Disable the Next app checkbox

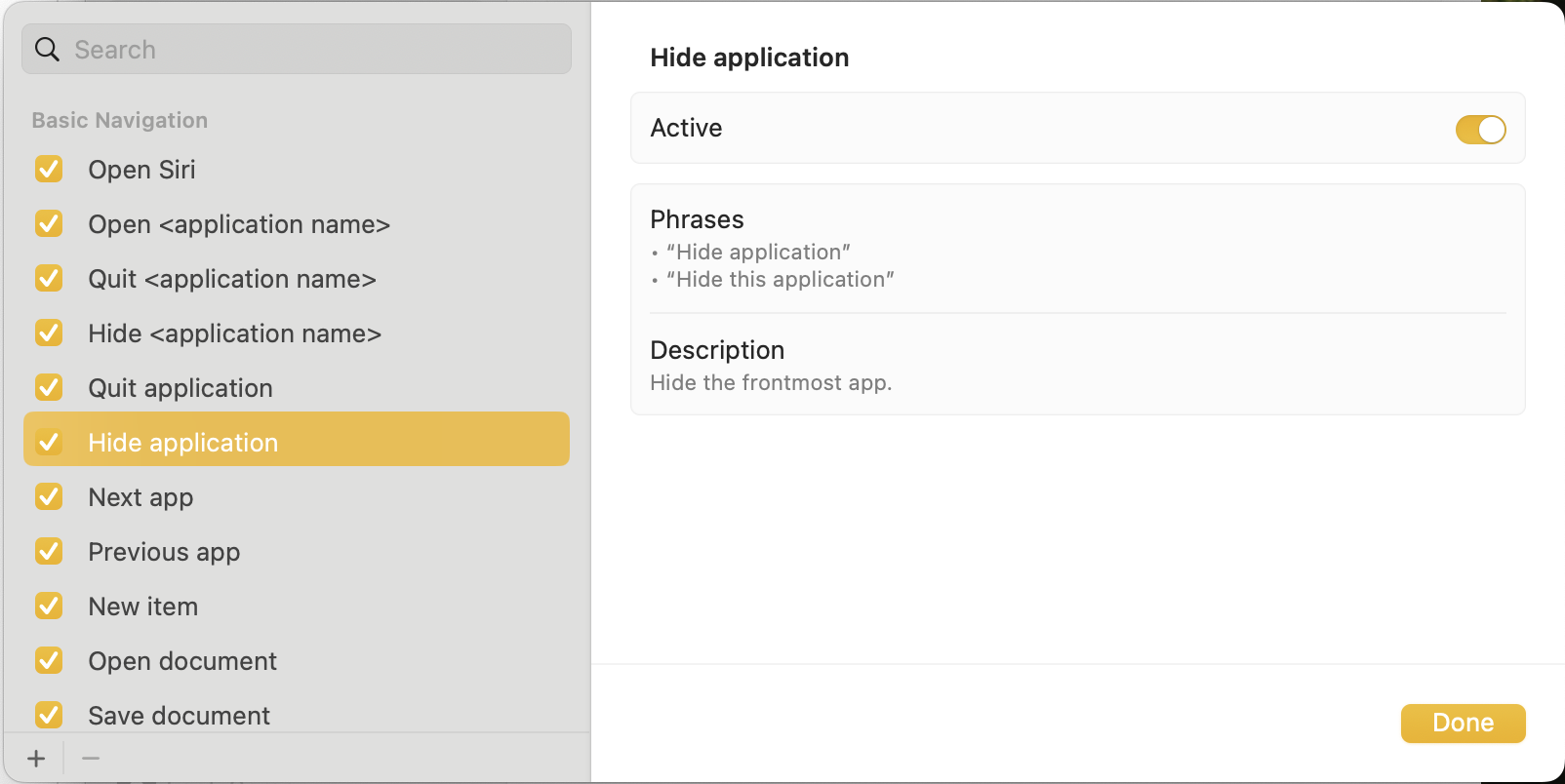tap(49, 497)
